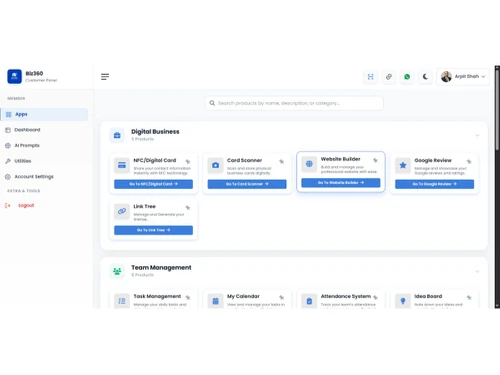Click the Logout arrow icon

[8, 205]
